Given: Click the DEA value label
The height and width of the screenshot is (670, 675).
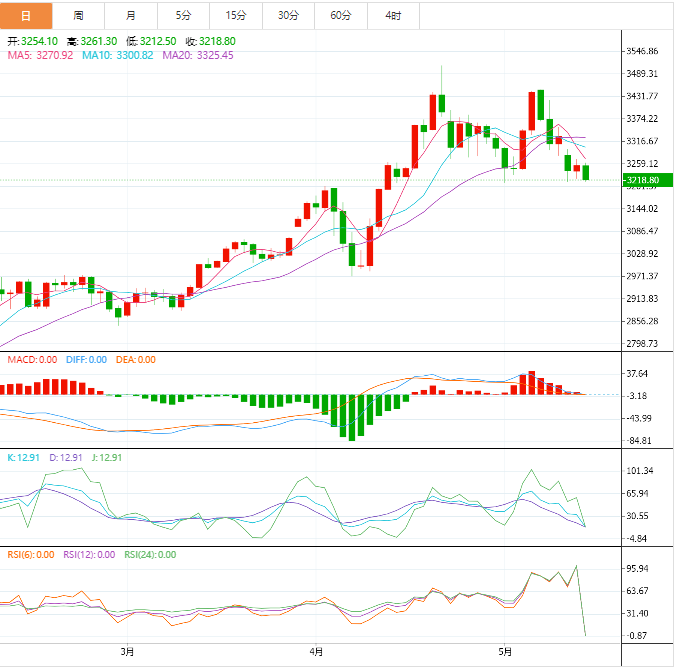Looking at the screenshot, I should pyautogui.click(x=137, y=359).
